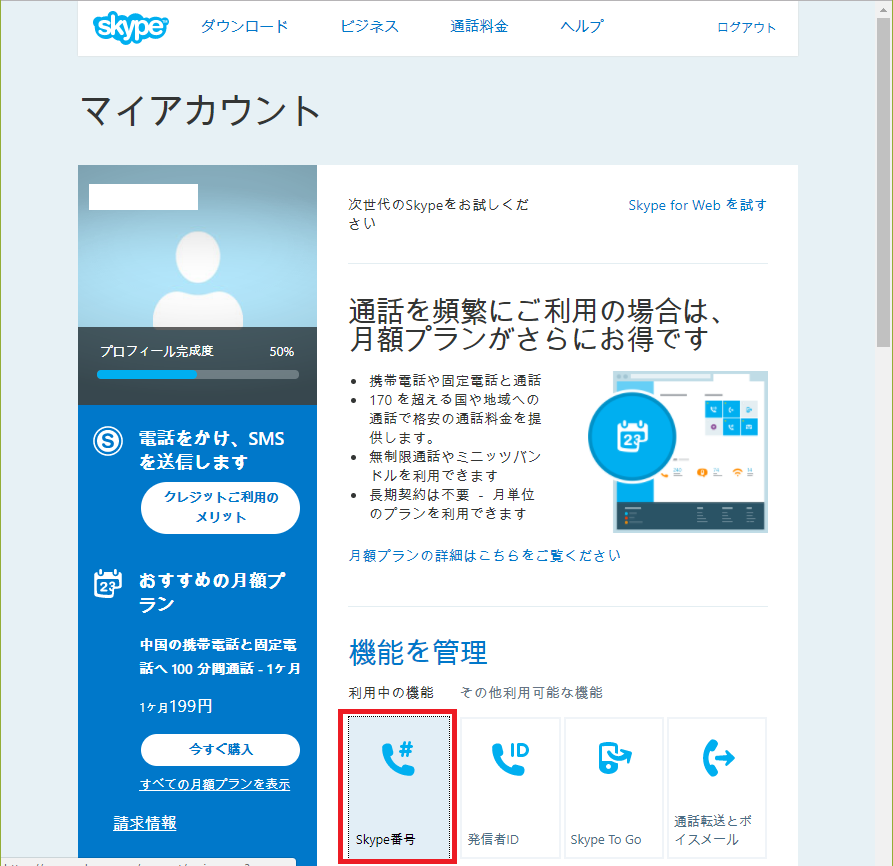Click the 今すぐ購入 button

pos(220,749)
